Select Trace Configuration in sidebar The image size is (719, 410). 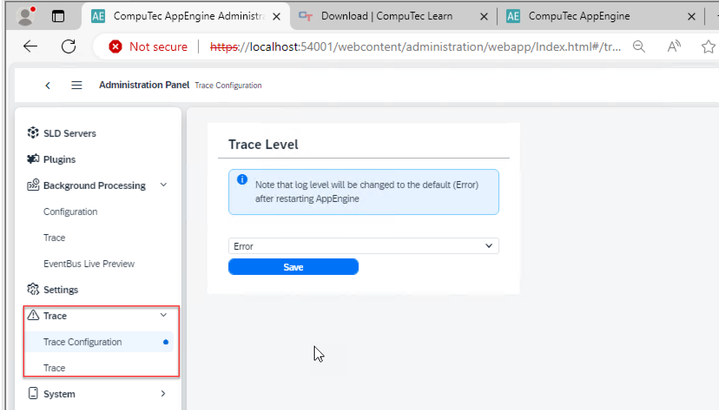point(83,342)
